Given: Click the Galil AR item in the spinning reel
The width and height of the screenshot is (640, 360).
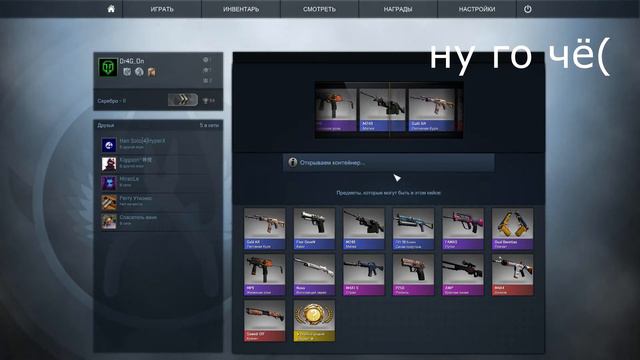Looking at the screenshot, I should 431,110.
